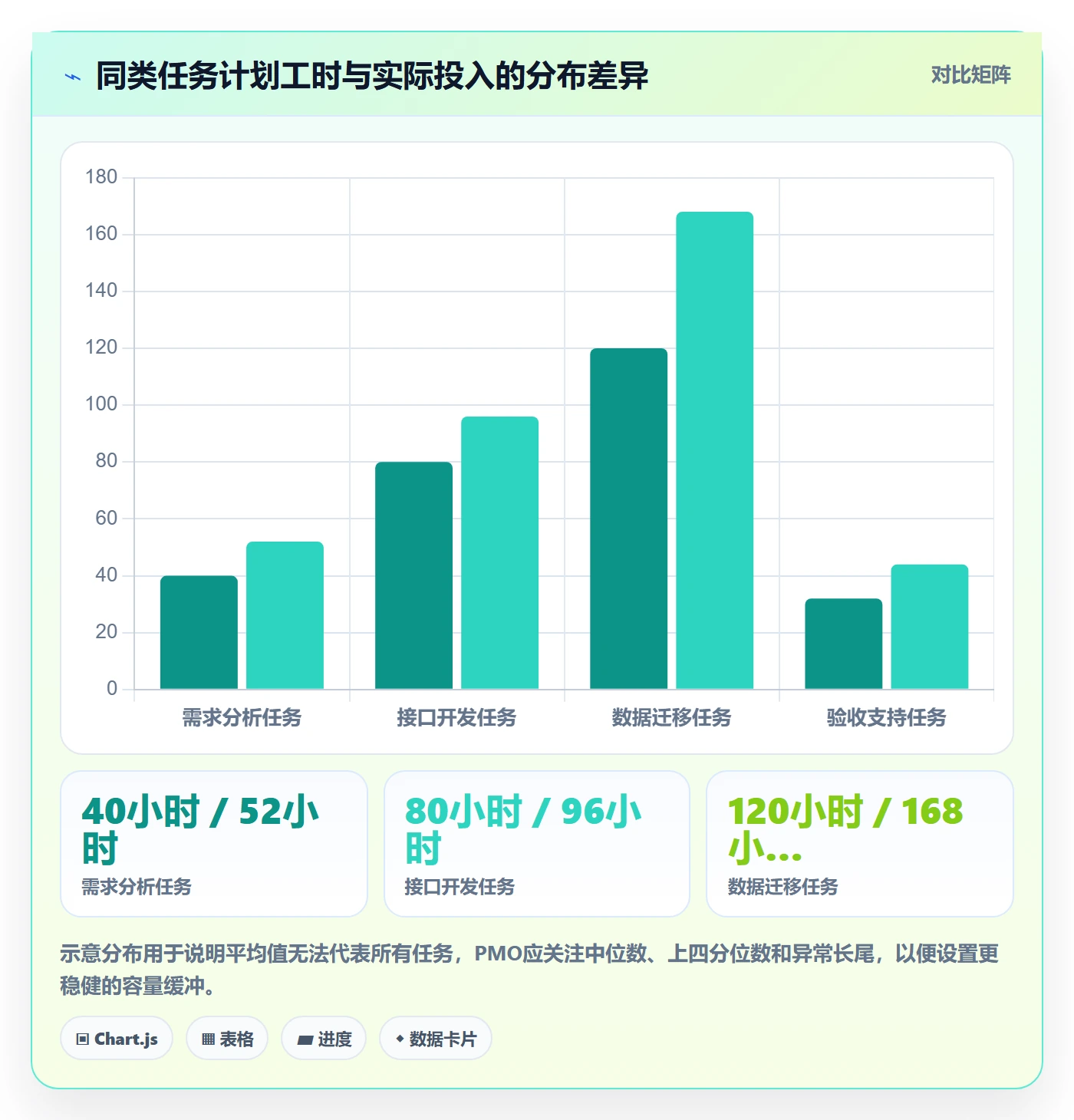The image size is (1074, 1120).
Task: Click the x-axis label 数据迁移任务
Action: click(671, 717)
